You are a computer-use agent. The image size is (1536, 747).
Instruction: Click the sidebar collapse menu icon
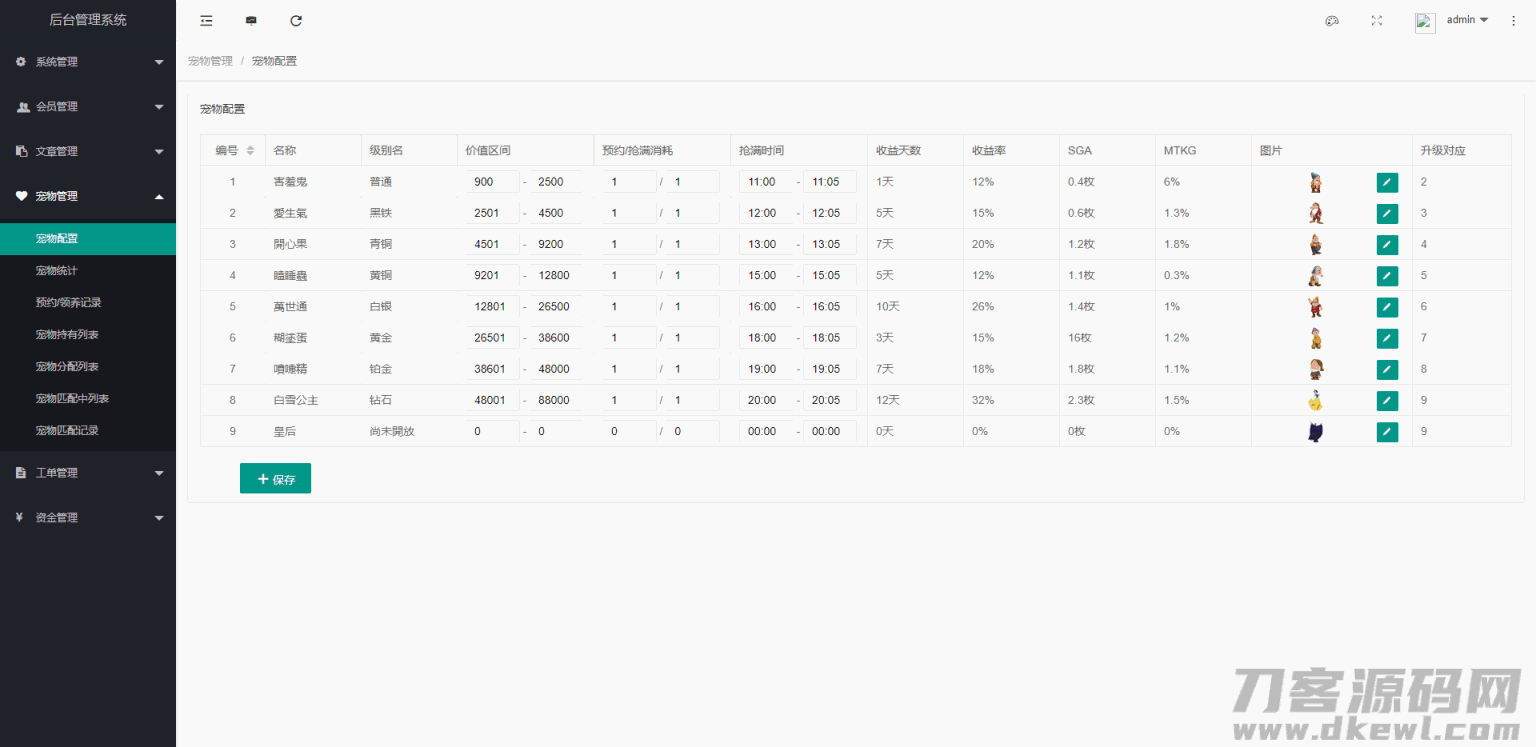pos(206,21)
